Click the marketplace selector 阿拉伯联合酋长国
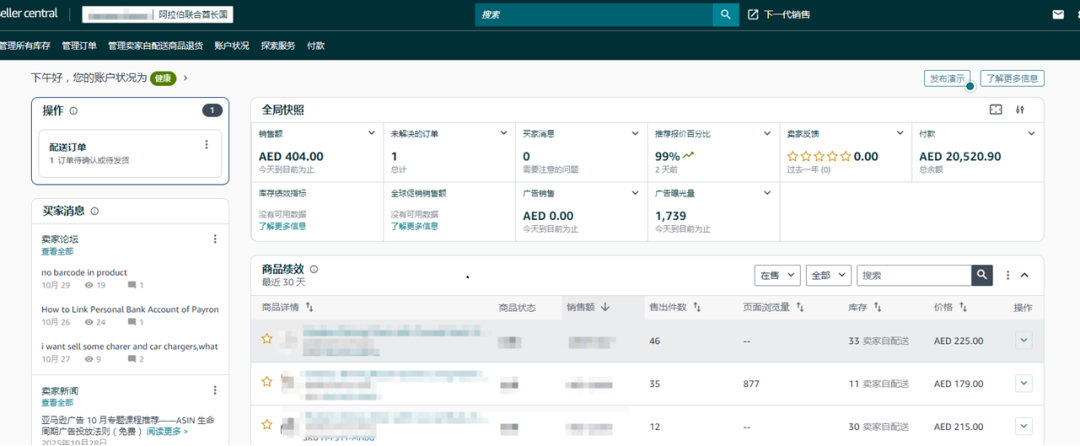The width and height of the screenshot is (1080, 446). pyautogui.click(x=157, y=14)
